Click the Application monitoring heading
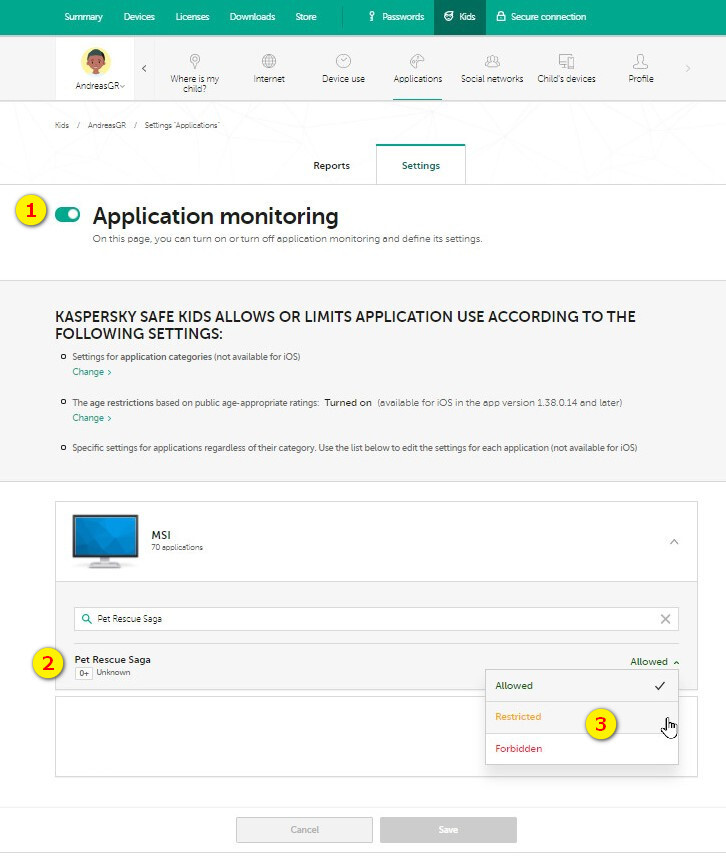 point(215,216)
